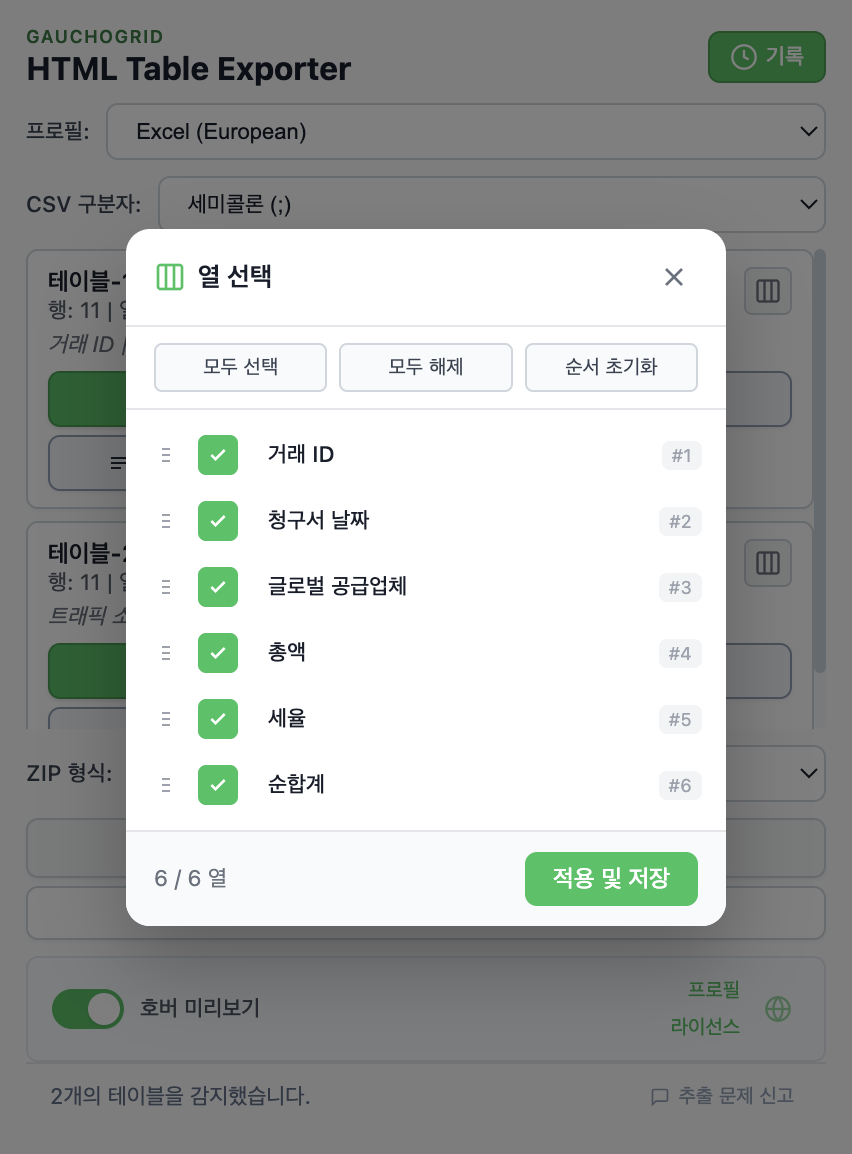Click the globe icon near 라이선스
Screen dimensions: 852x1154
pos(778,1009)
